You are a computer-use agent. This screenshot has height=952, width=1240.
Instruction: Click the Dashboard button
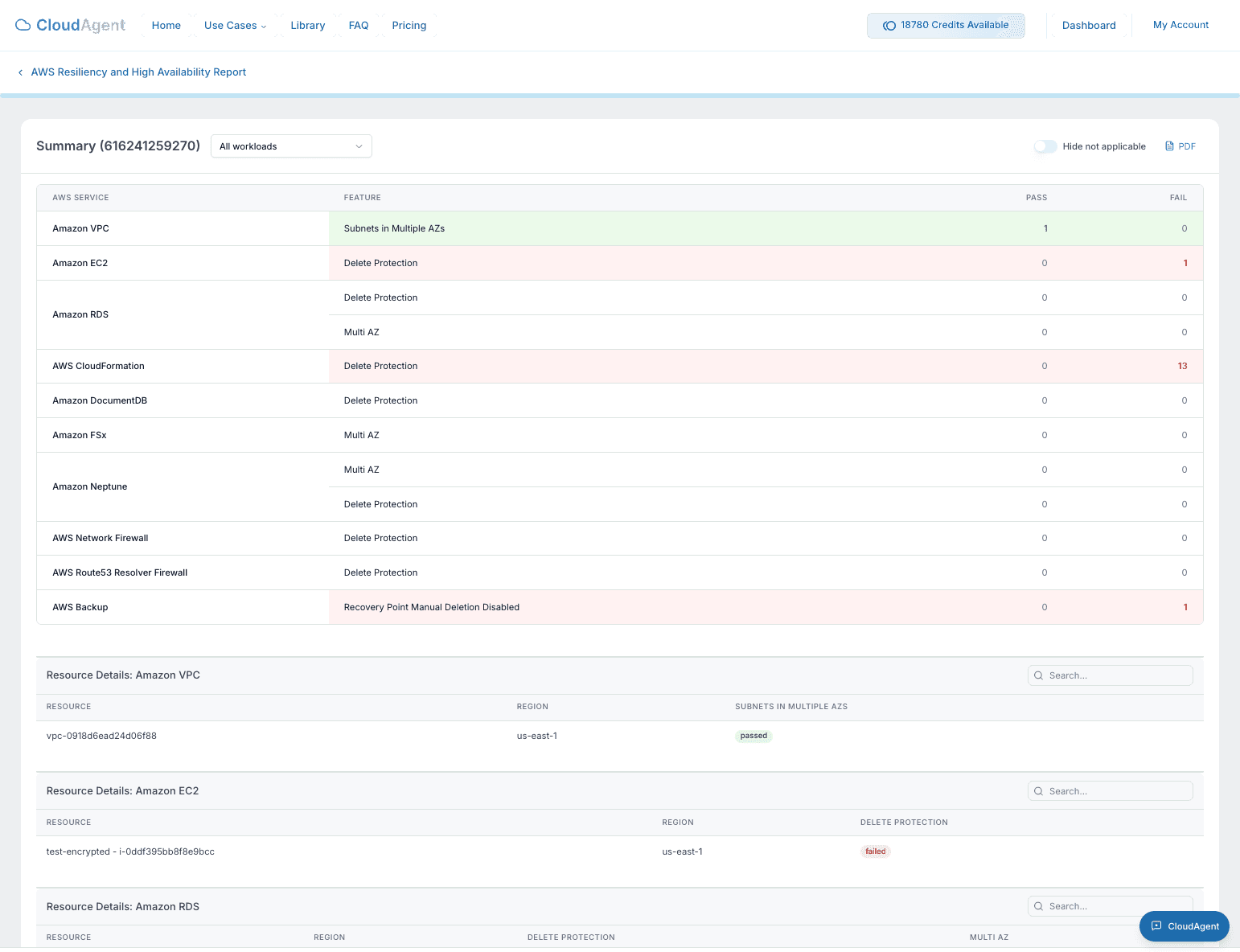point(1089,26)
